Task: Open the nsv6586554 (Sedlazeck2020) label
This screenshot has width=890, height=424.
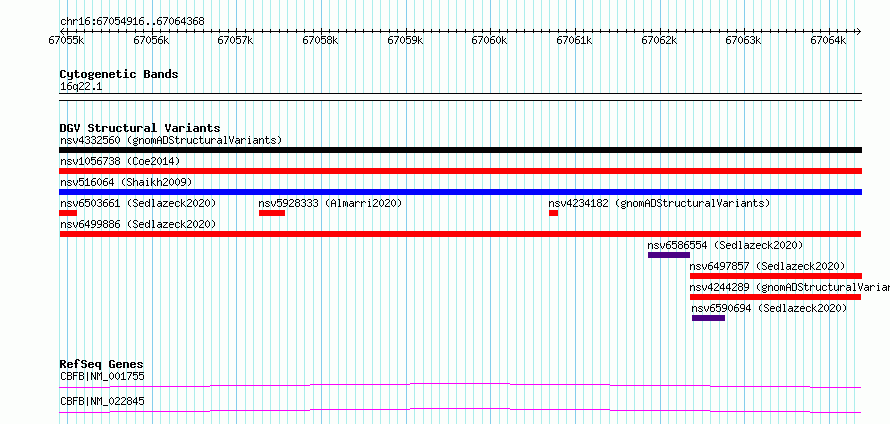Action: (725, 245)
